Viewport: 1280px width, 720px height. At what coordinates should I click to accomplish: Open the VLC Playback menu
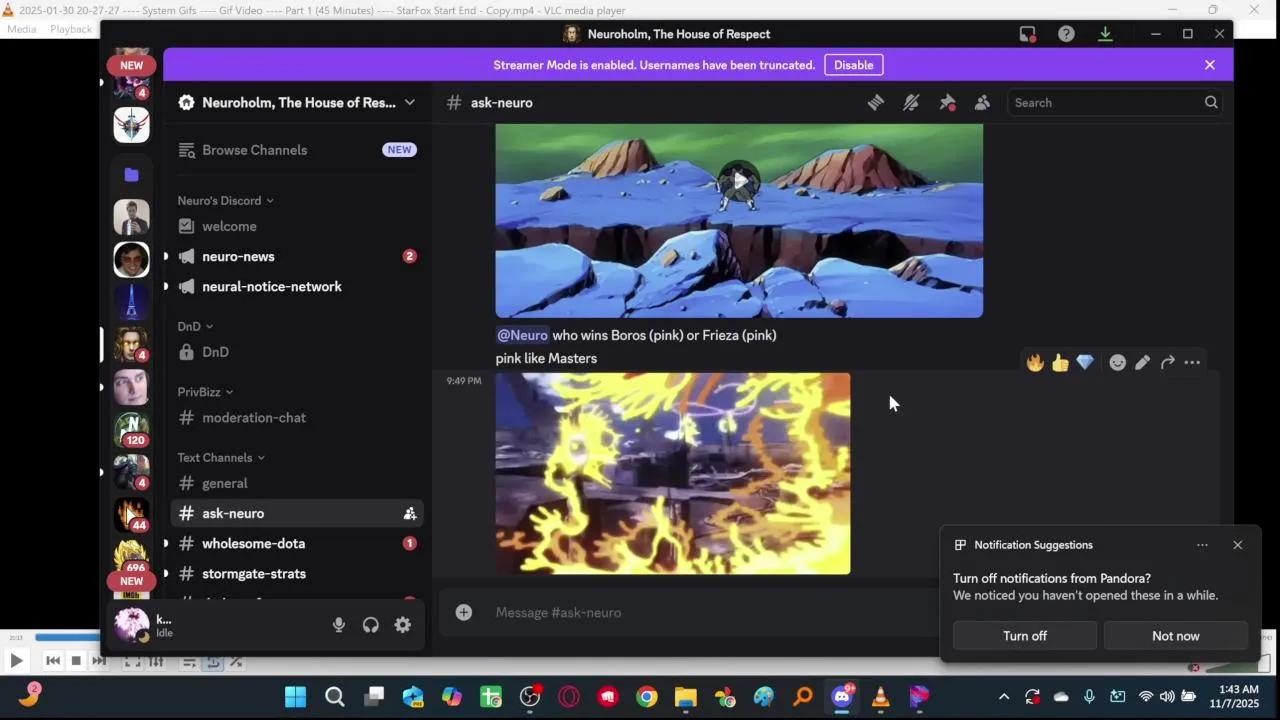click(71, 29)
